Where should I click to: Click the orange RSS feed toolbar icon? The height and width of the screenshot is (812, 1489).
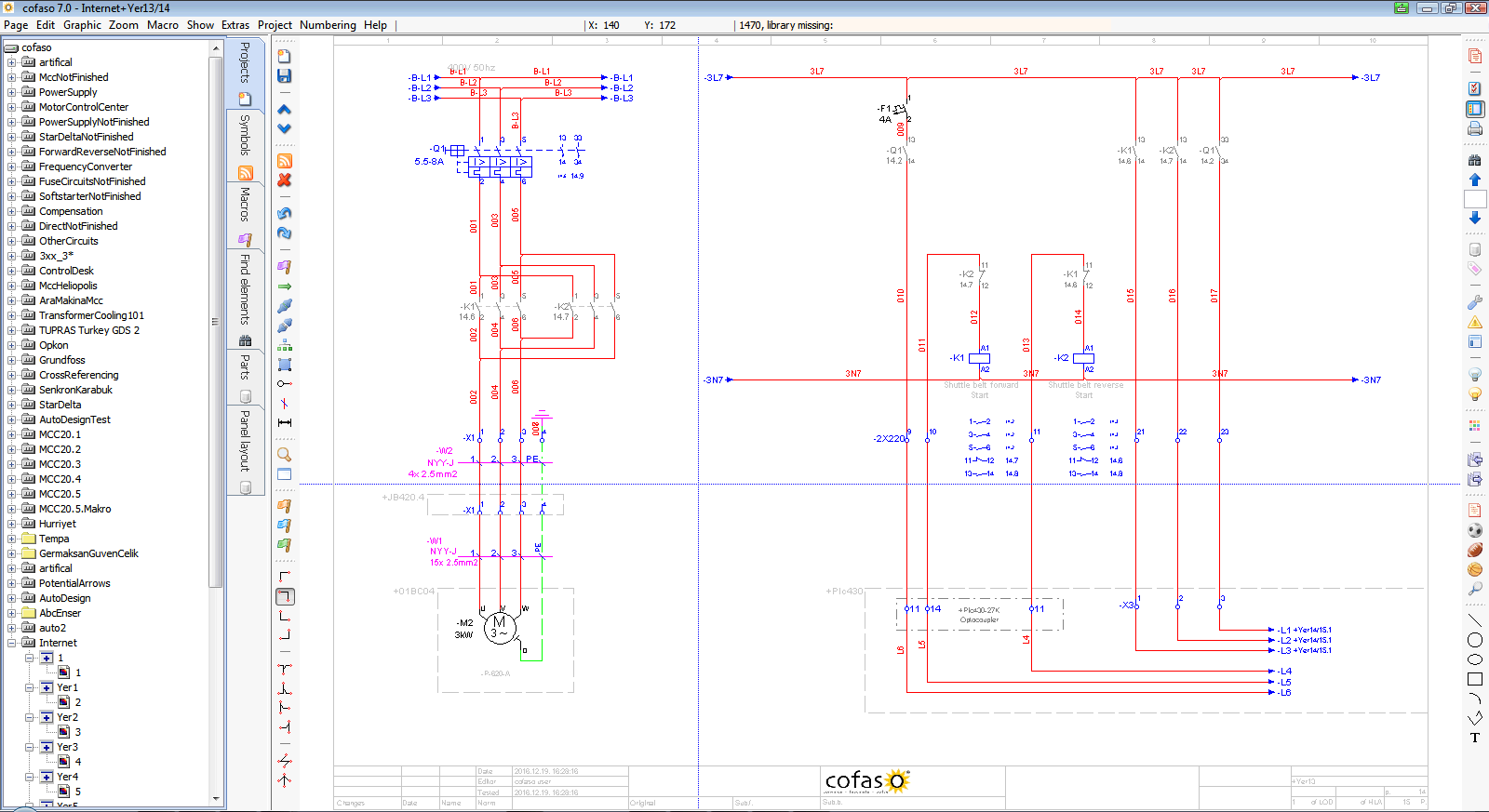pos(285,161)
